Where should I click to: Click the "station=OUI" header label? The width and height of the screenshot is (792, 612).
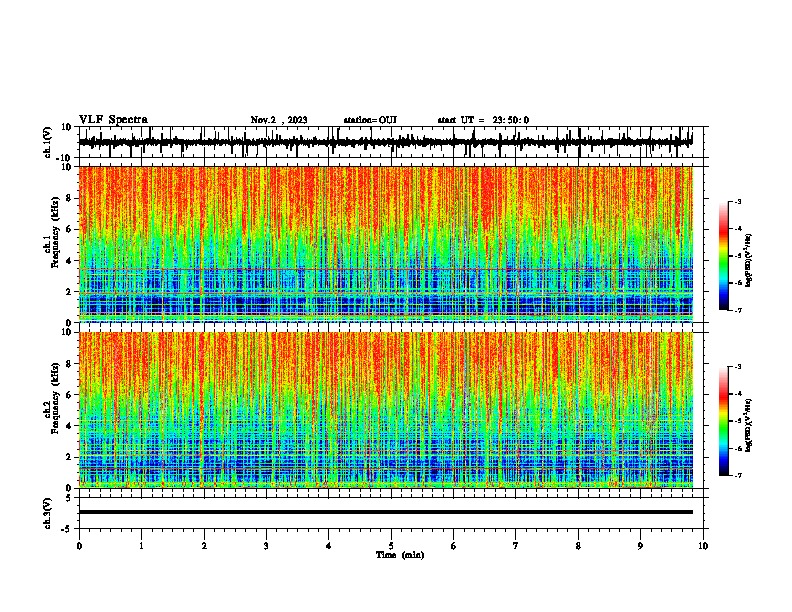pyautogui.click(x=370, y=120)
